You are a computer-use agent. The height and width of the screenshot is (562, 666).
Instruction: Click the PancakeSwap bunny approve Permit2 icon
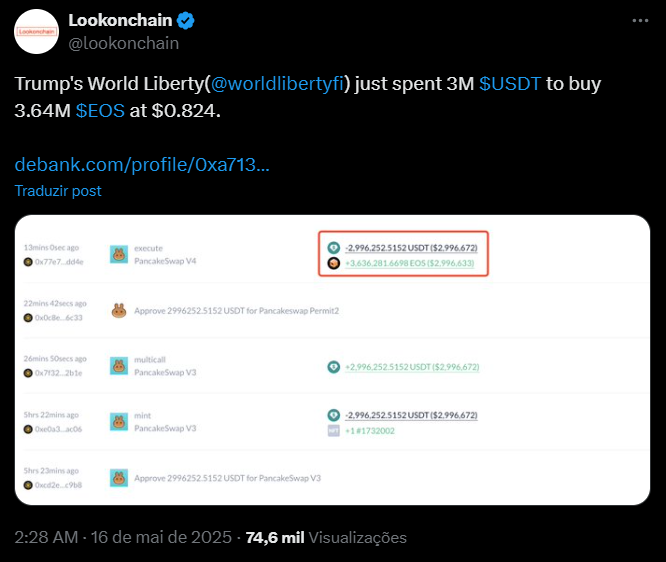(118, 311)
